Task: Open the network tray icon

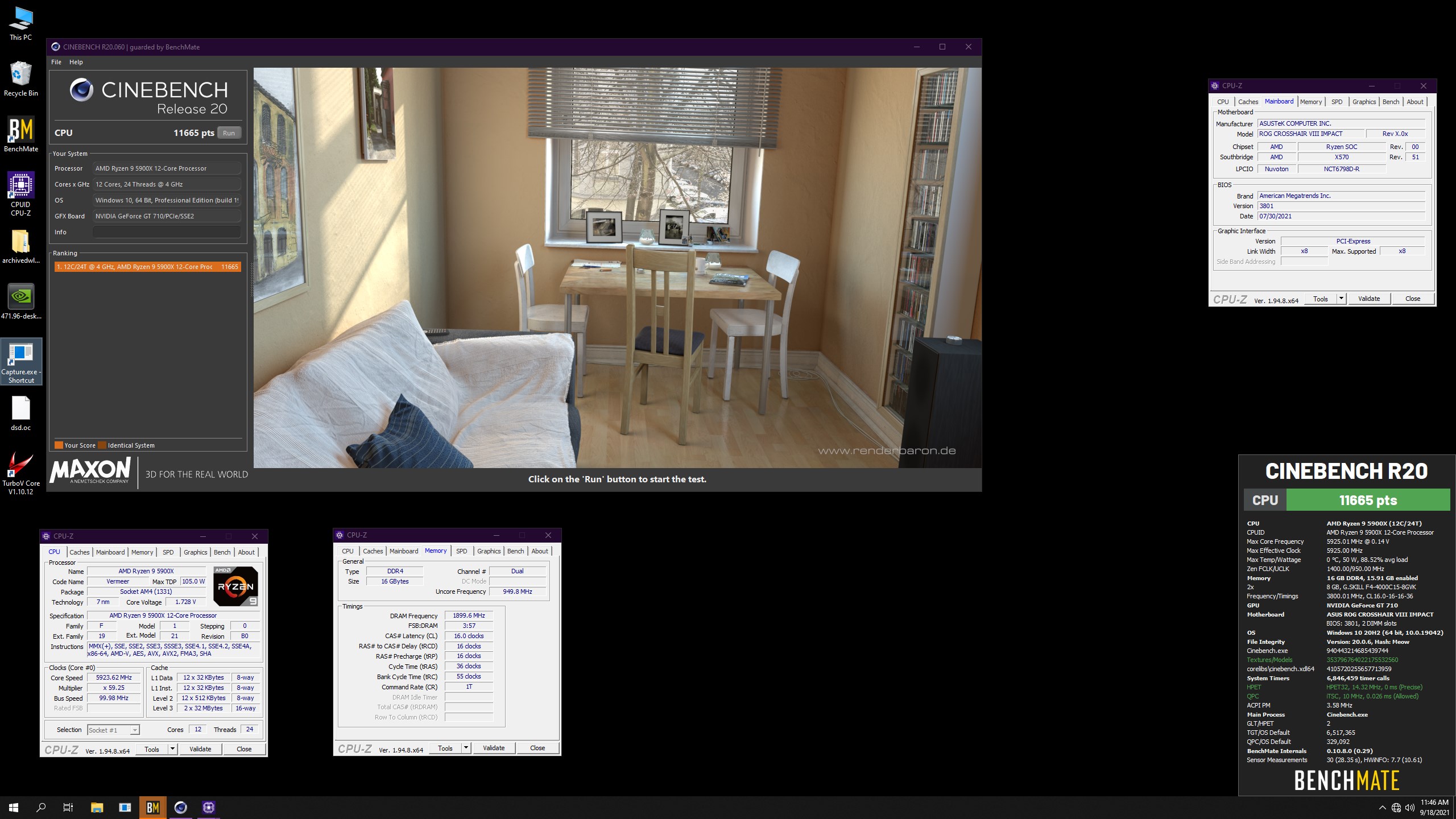Action: pyautogui.click(x=1396, y=808)
